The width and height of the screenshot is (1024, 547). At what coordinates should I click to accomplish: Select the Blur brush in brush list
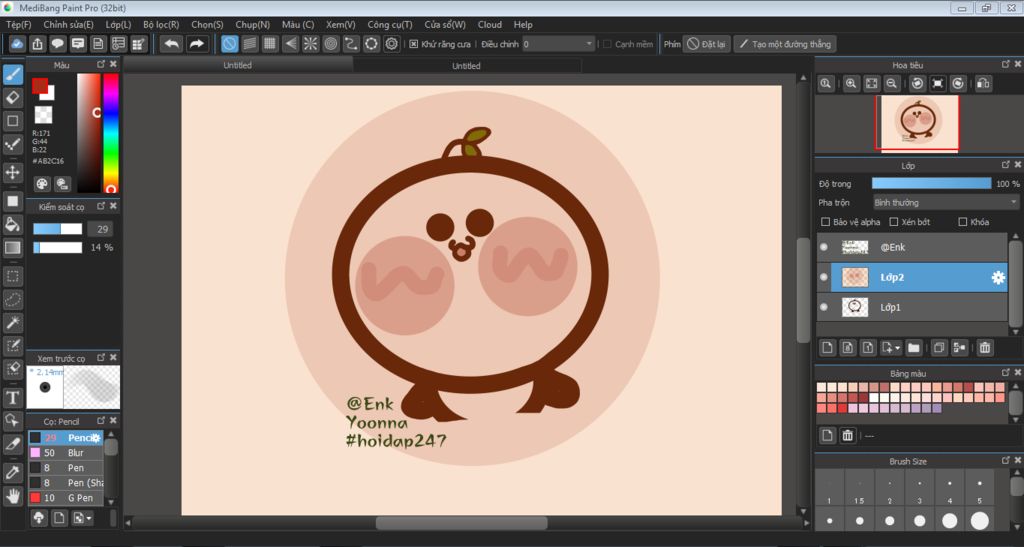[65, 452]
